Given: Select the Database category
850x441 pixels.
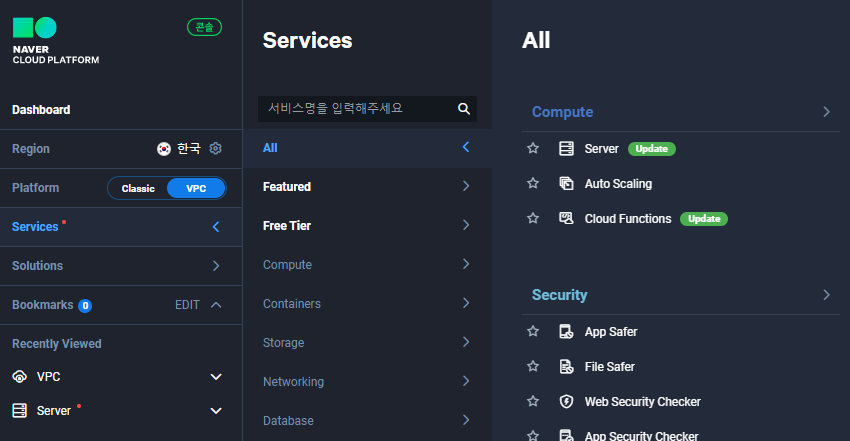Looking at the screenshot, I should point(368,420).
